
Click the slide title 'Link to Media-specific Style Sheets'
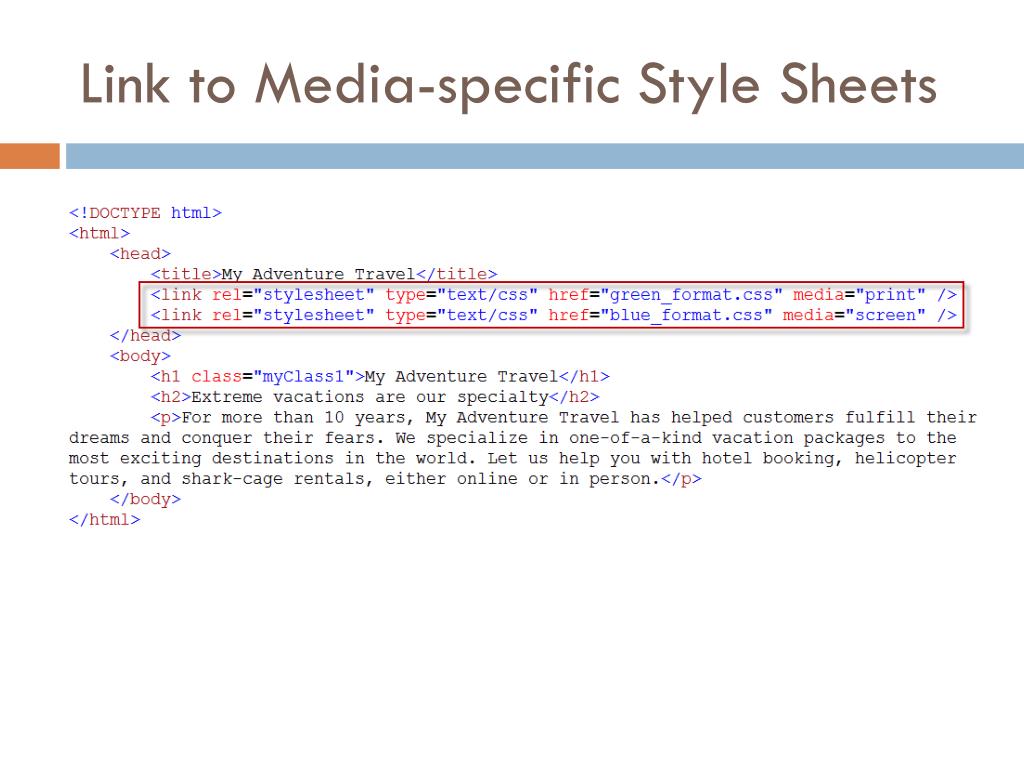(x=509, y=85)
